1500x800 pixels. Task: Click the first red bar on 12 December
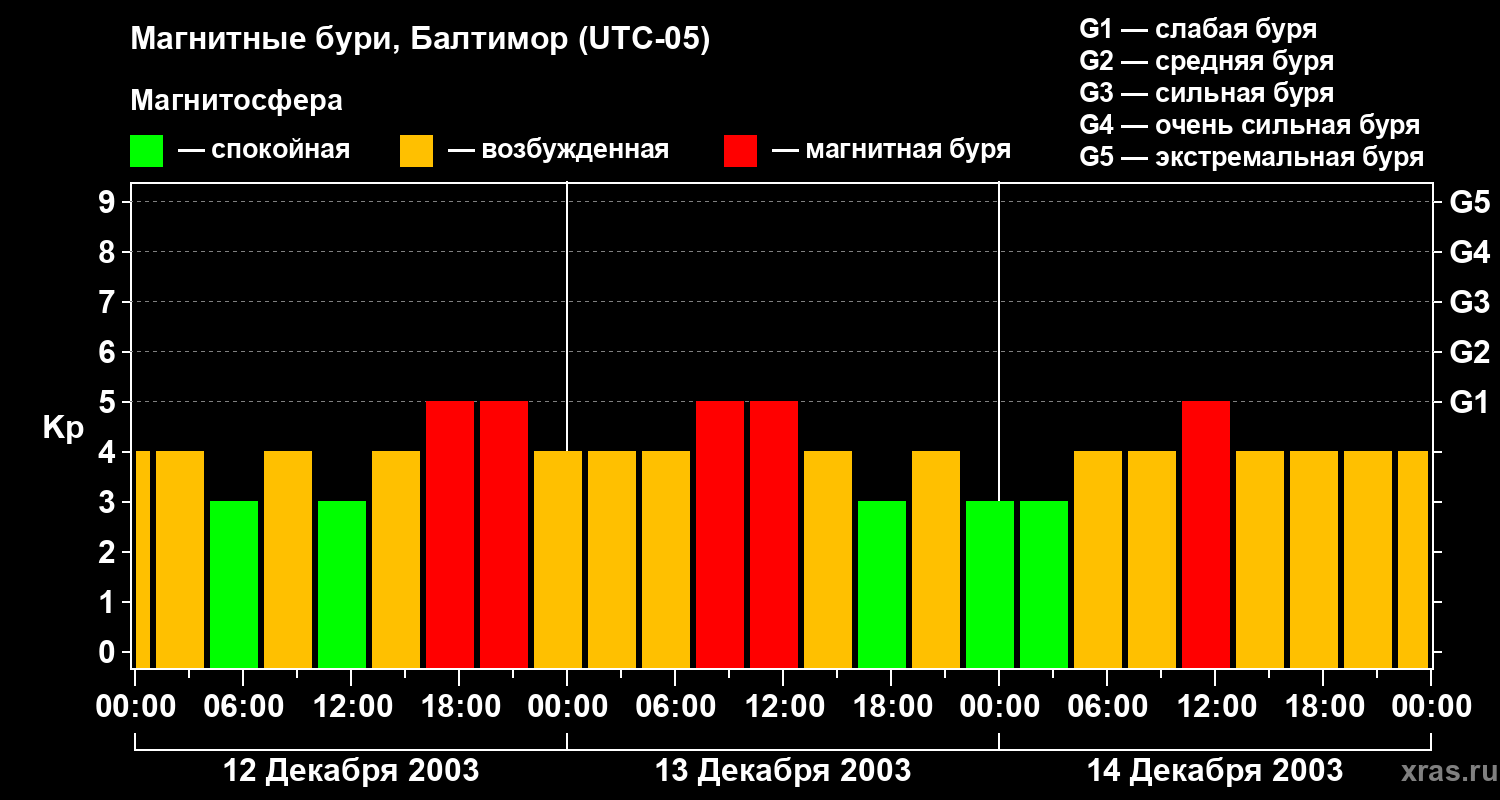449,534
